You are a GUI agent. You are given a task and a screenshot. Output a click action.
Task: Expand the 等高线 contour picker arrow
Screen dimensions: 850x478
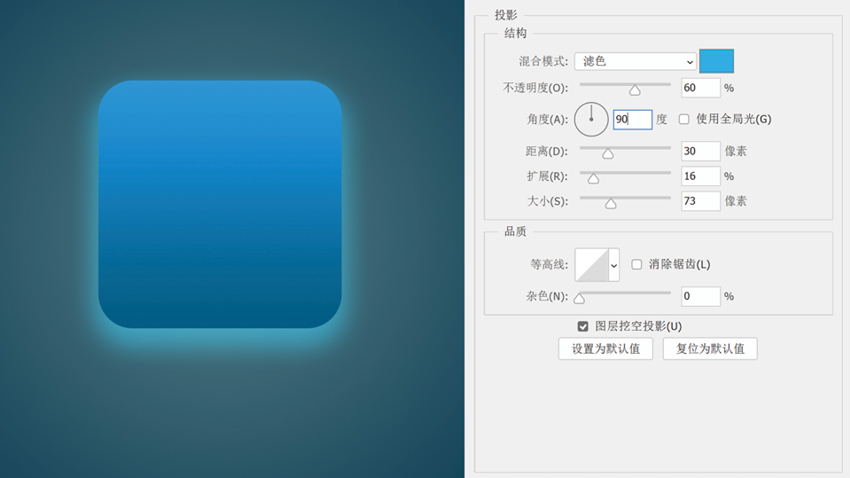coord(614,265)
